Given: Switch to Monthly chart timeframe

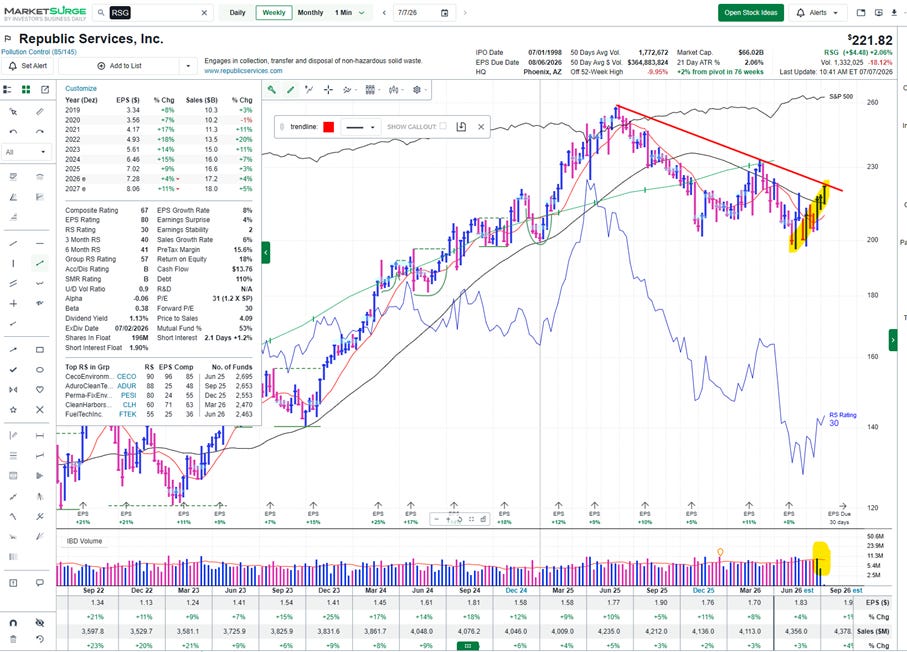Looking at the screenshot, I should [311, 13].
